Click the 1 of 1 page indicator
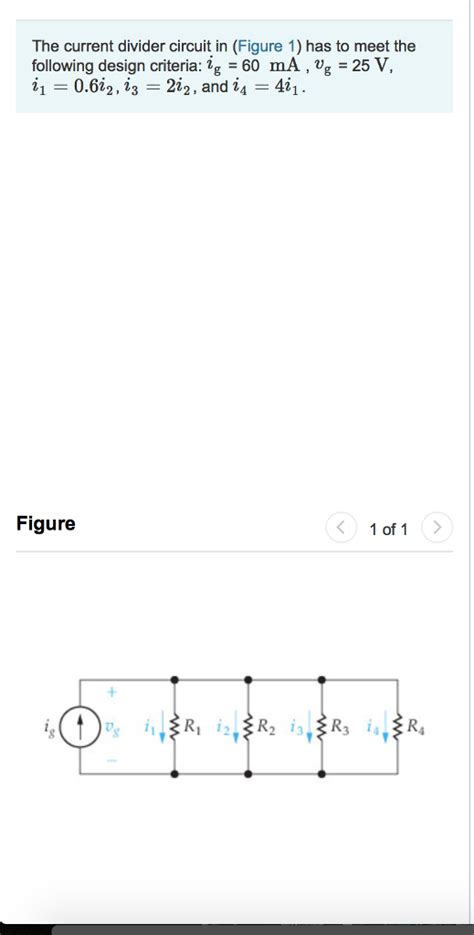 tap(388, 529)
